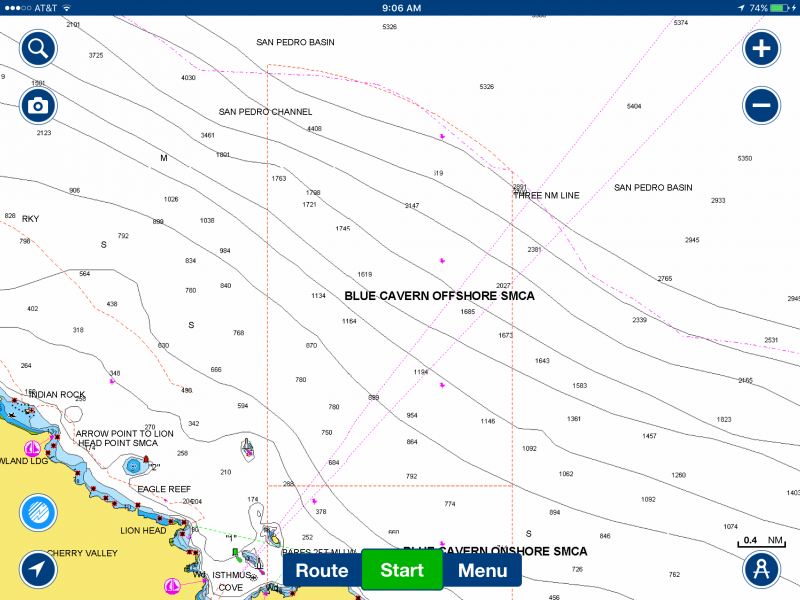Zoom in on the chart

760,47
